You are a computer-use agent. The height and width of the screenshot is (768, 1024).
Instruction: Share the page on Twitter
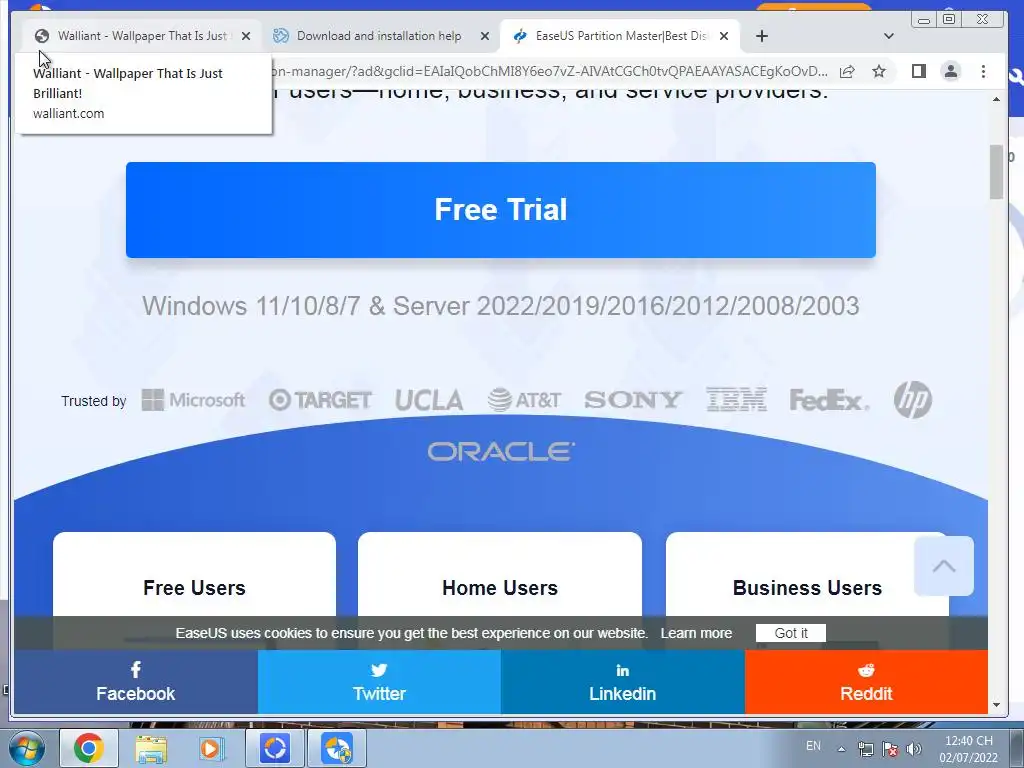379,682
